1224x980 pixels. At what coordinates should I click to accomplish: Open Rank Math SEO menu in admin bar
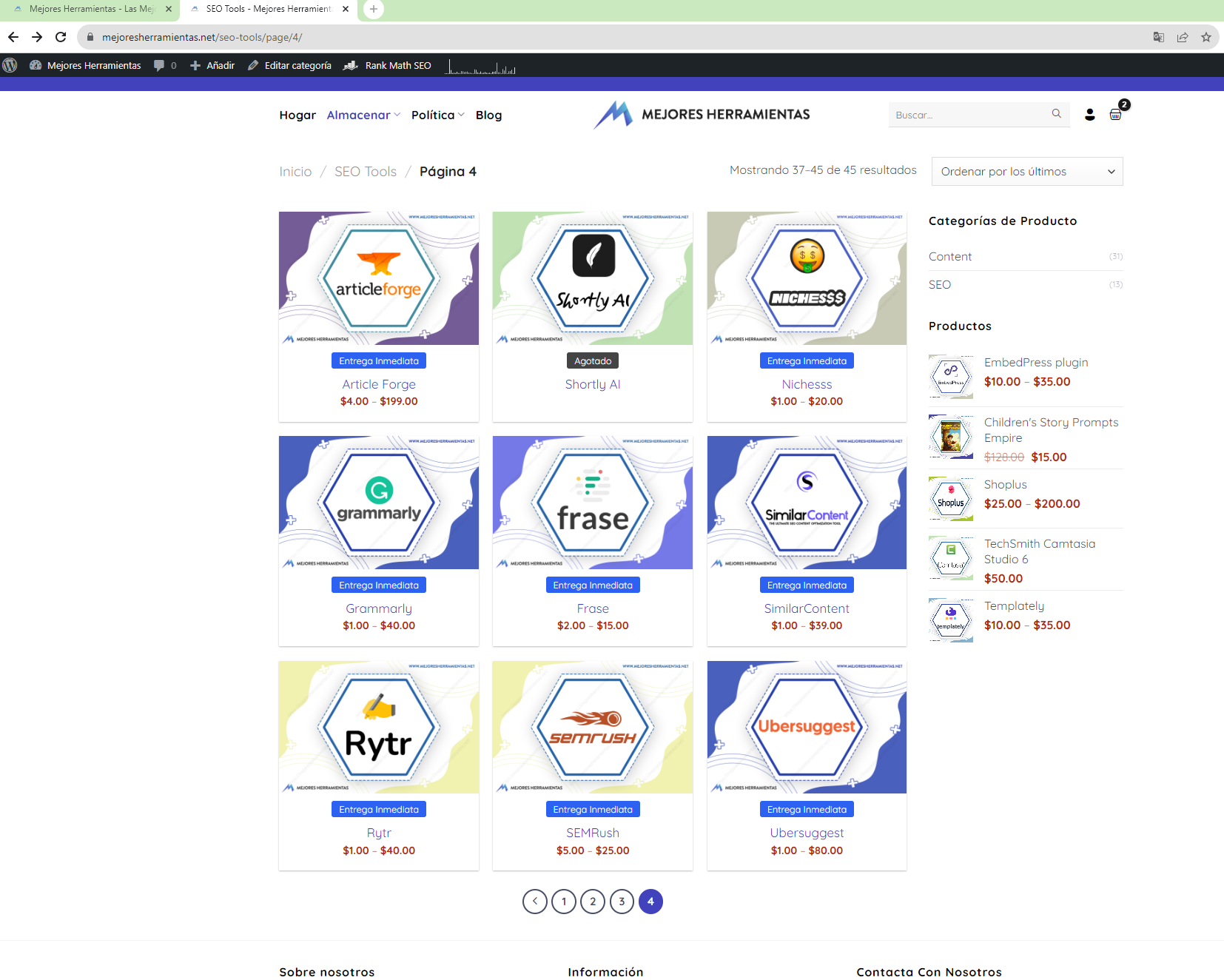[387, 65]
